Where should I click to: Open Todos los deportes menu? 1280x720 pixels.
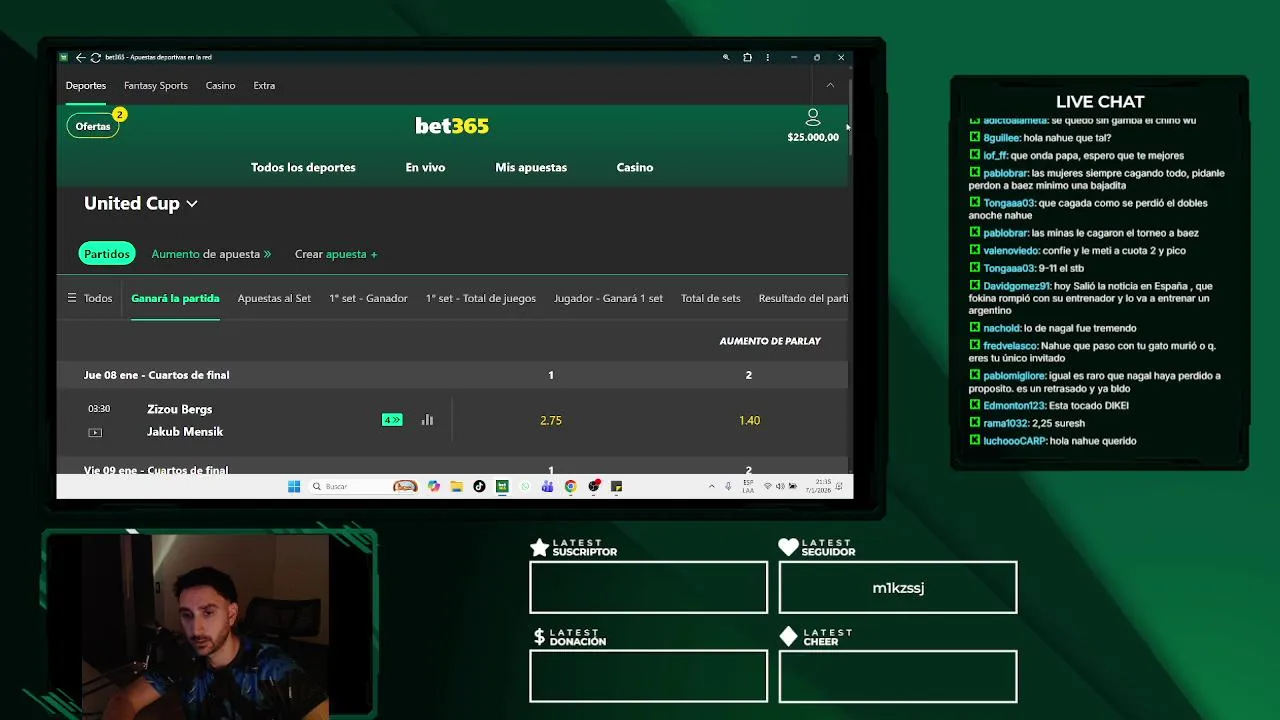pos(303,167)
